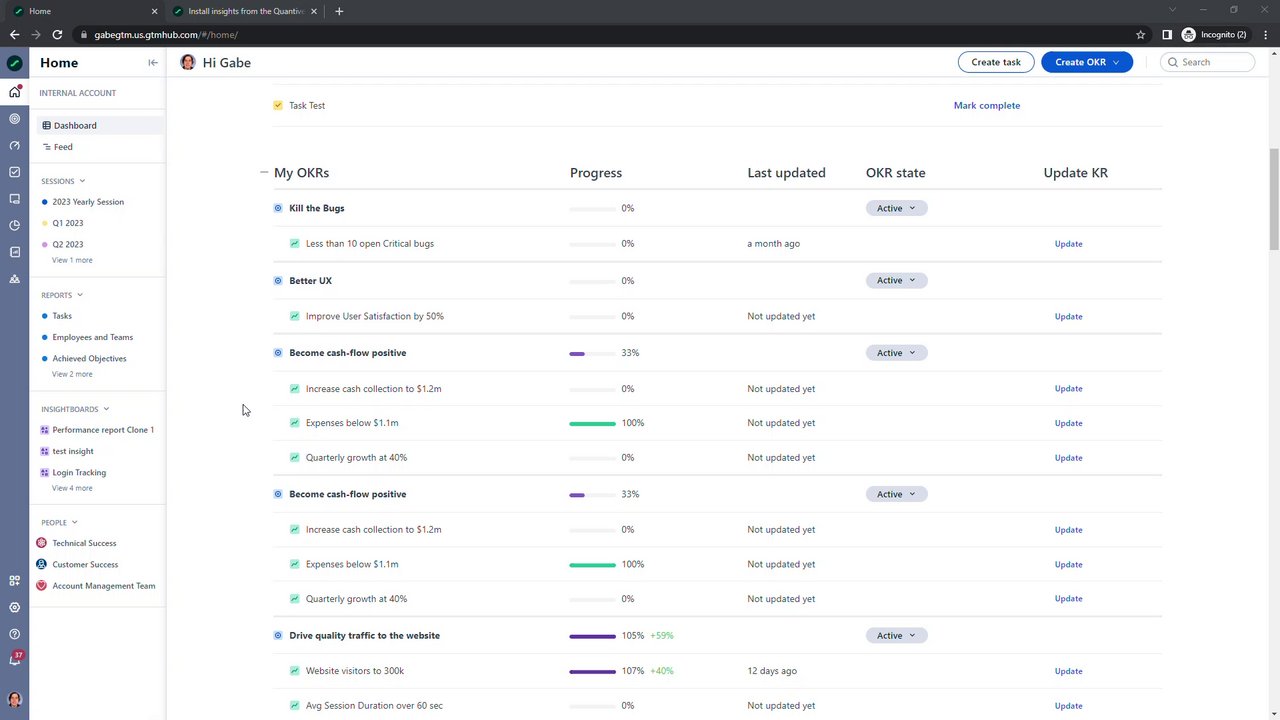
Task: Select Feed in the sidebar
Action: (x=63, y=147)
